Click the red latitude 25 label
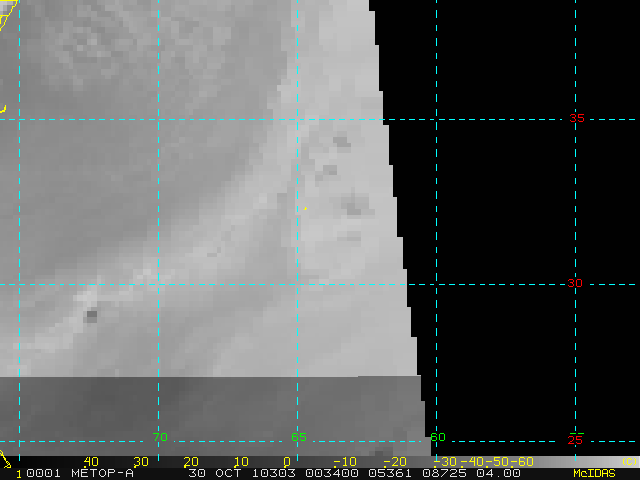Viewport: 640px width, 480px height. pyautogui.click(x=575, y=439)
